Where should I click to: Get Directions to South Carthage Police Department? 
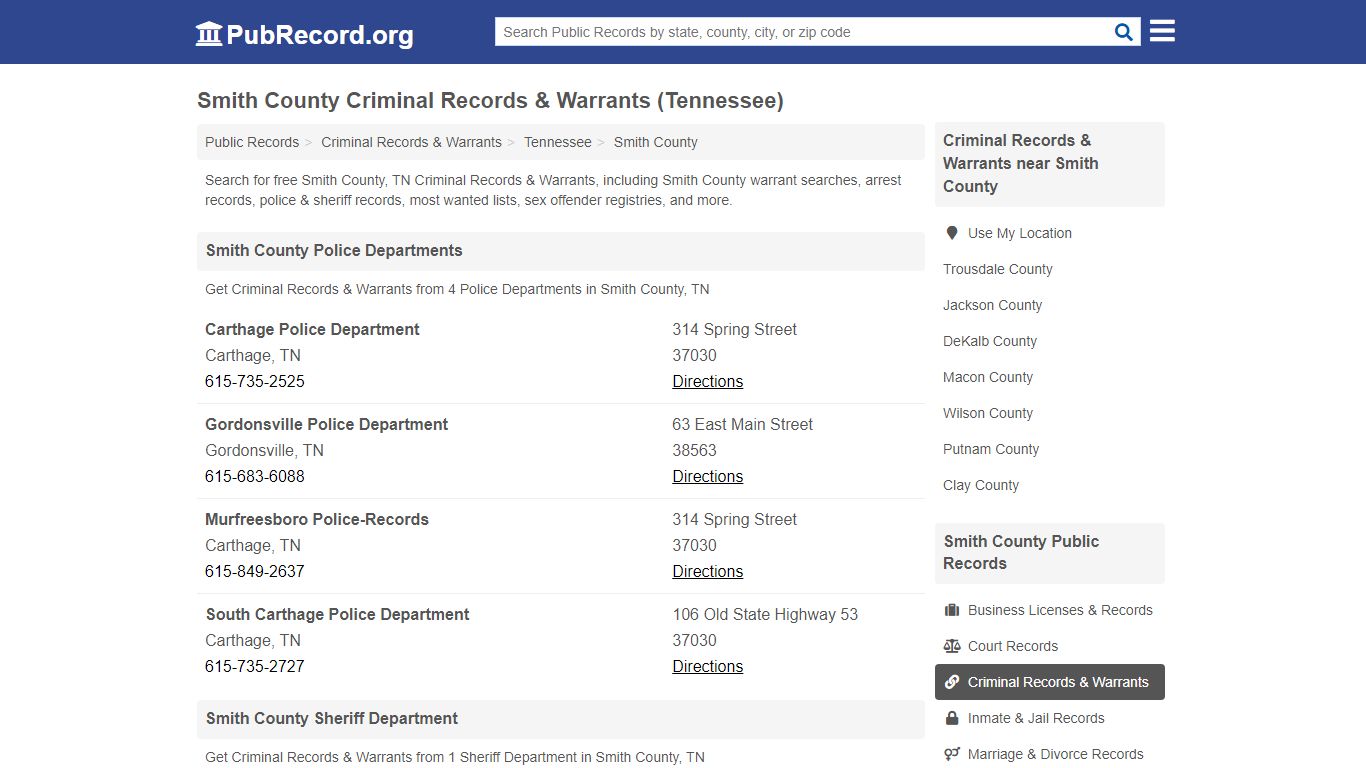coord(708,666)
